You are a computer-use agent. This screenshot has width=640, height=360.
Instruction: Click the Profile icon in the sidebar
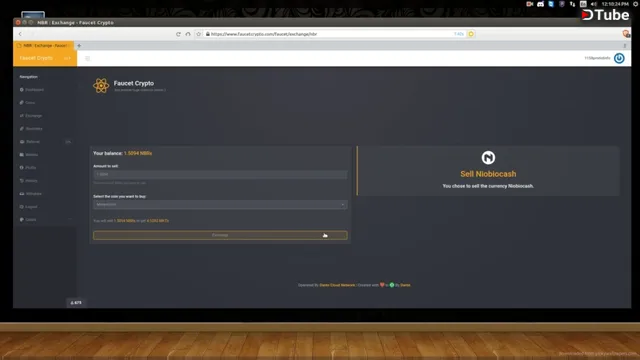tap(22, 168)
